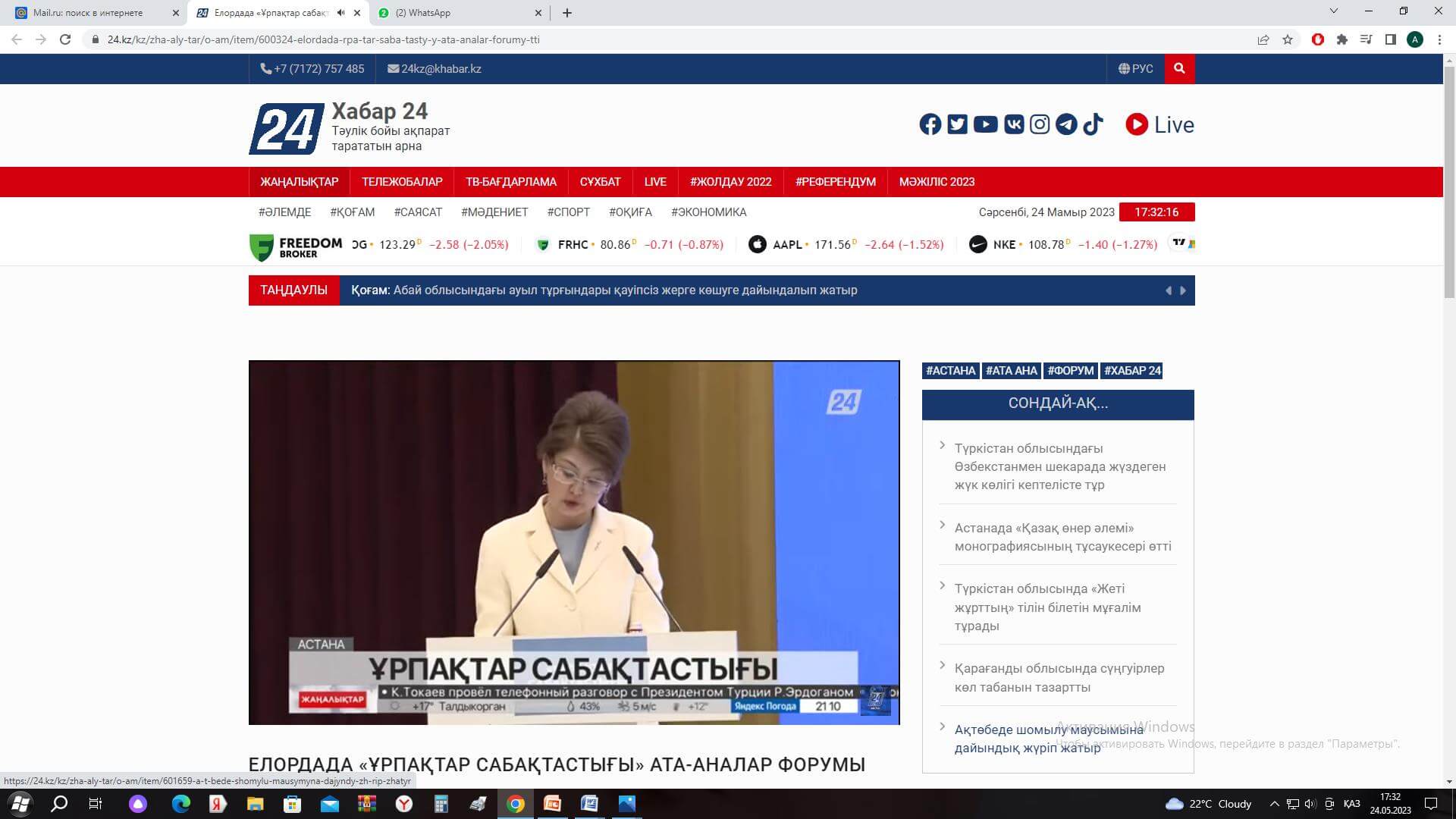
Task: Open Microsoft Word from the taskbar
Action: 589,804
